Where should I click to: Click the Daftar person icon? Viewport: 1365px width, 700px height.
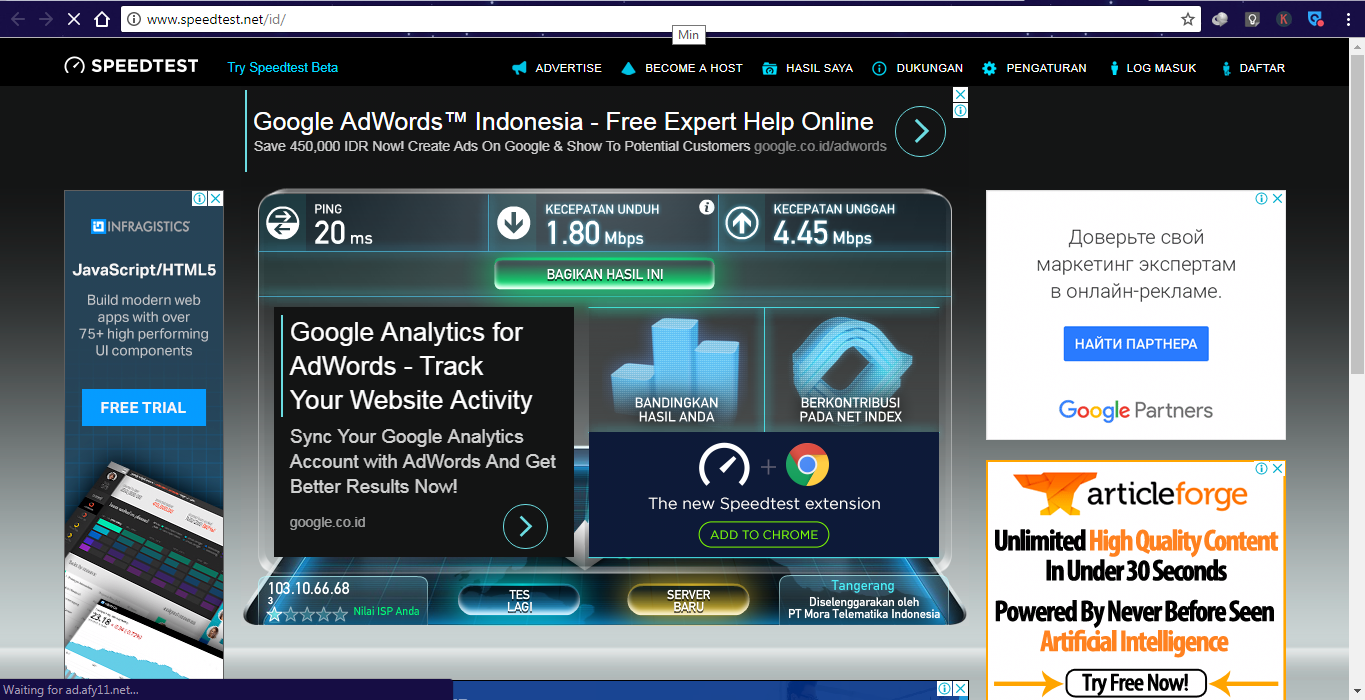(1226, 68)
